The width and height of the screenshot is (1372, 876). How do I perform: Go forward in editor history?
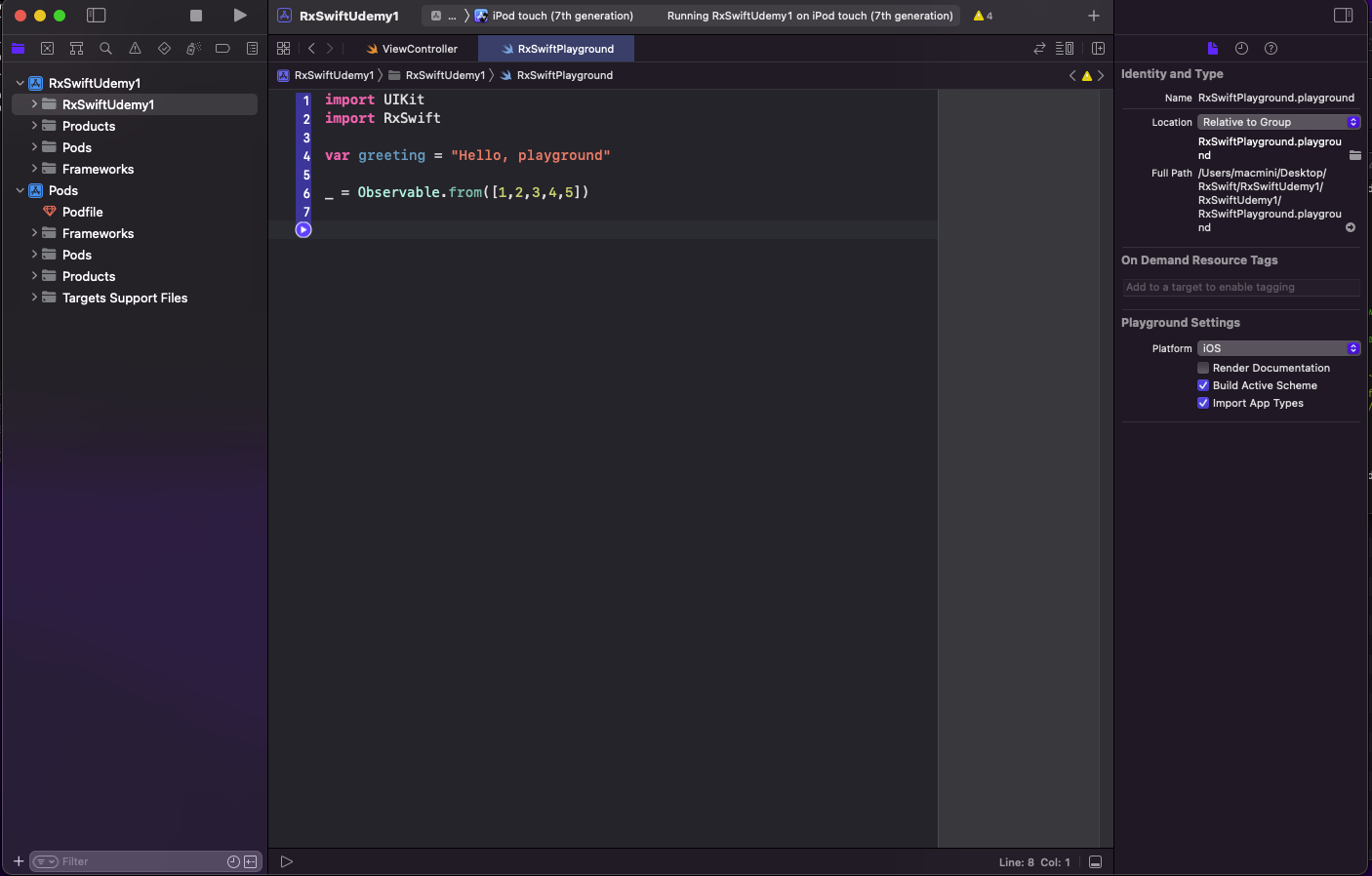tap(330, 48)
